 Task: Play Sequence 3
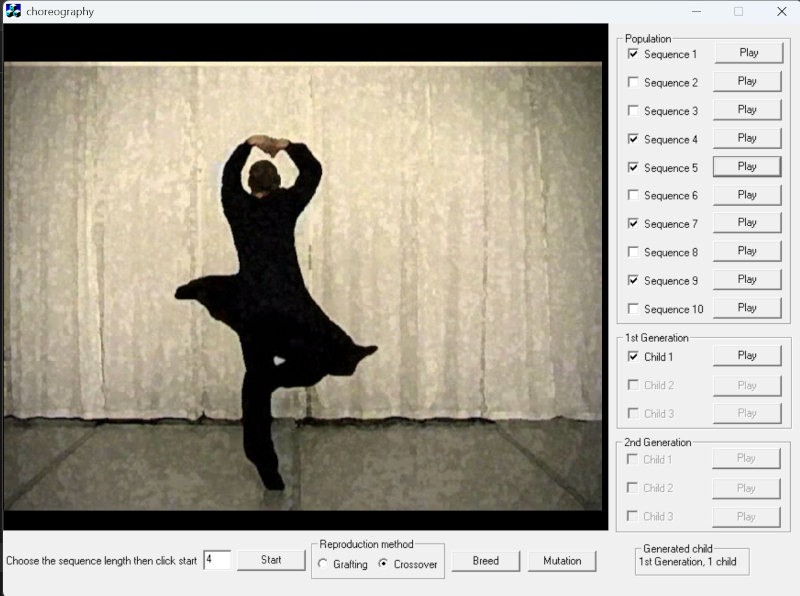click(746, 110)
